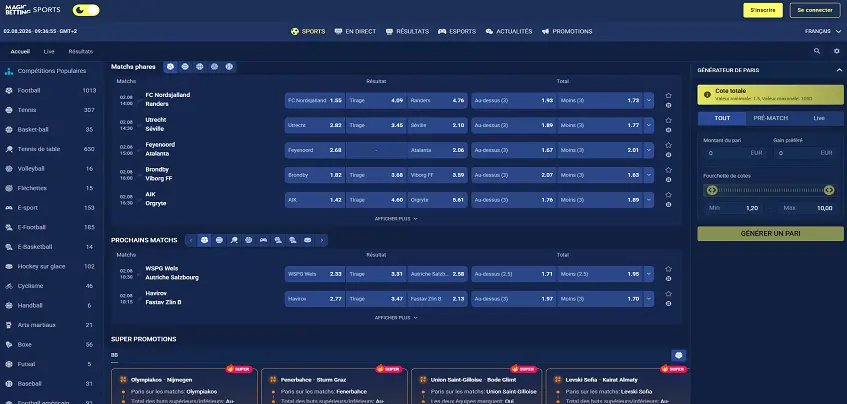Show previous sports in Prochains Matchs filter

191,240
